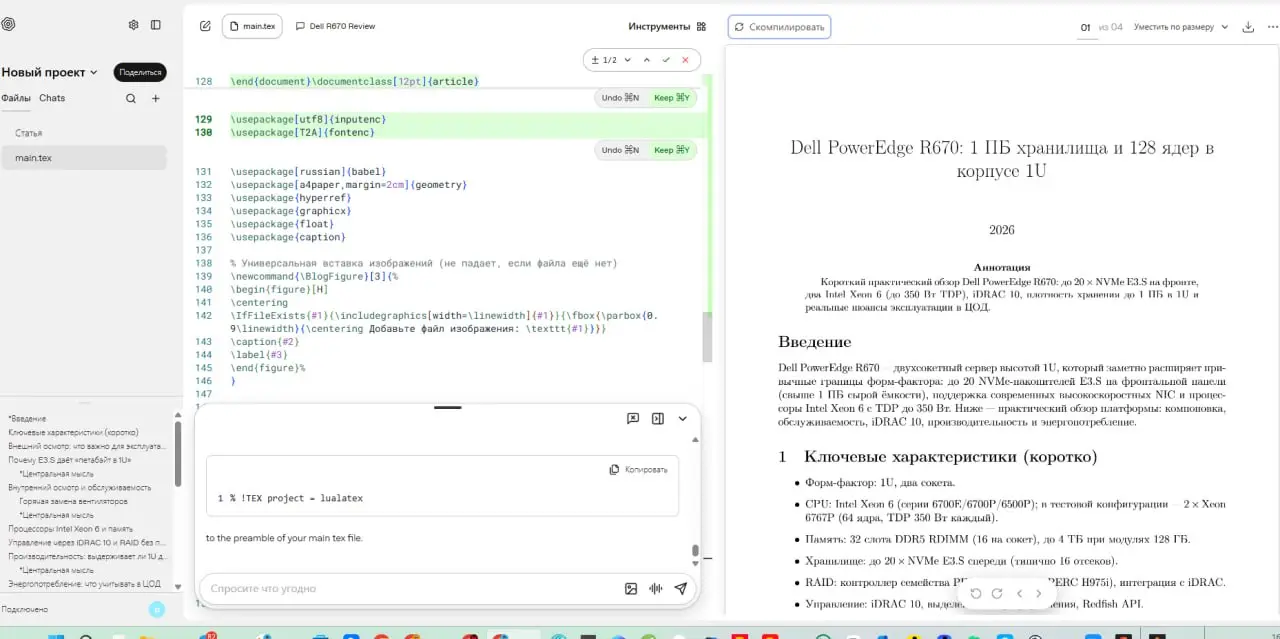The height and width of the screenshot is (639, 1280).
Task: Open the 1/2 changes dropdown chevron
Action: [628, 60]
